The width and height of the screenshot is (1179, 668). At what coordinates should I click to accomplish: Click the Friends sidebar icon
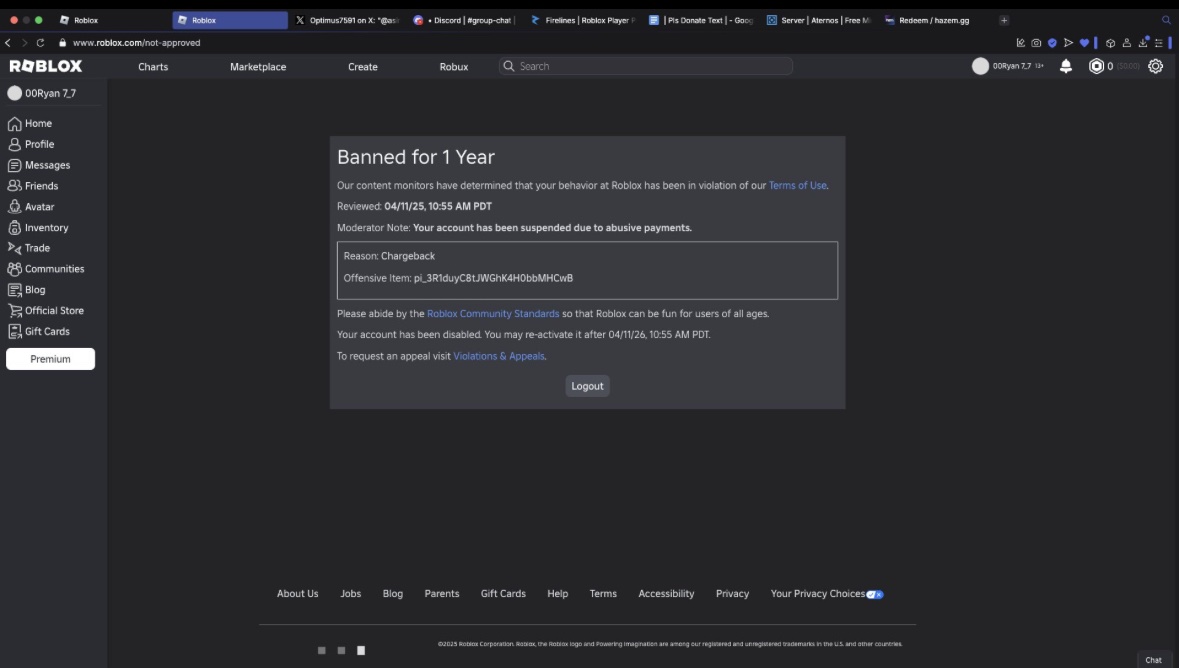(x=14, y=186)
